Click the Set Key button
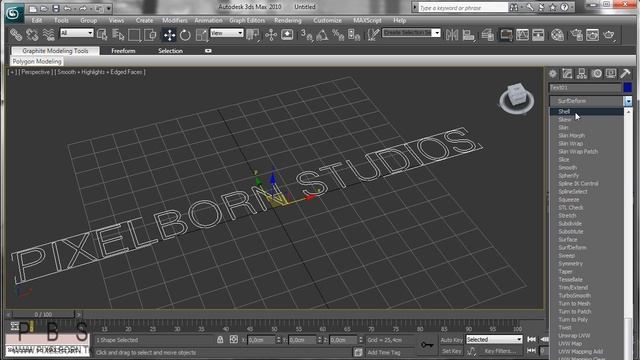The width and height of the screenshot is (640, 360). click(x=451, y=351)
